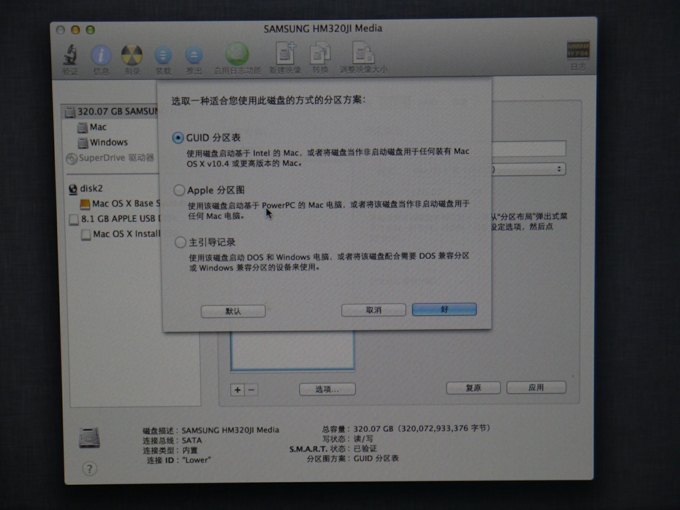Image resolution: width=680 pixels, height=510 pixels.
Task: Choose the Apple partition map radio button
Action: (x=179, y=190)
